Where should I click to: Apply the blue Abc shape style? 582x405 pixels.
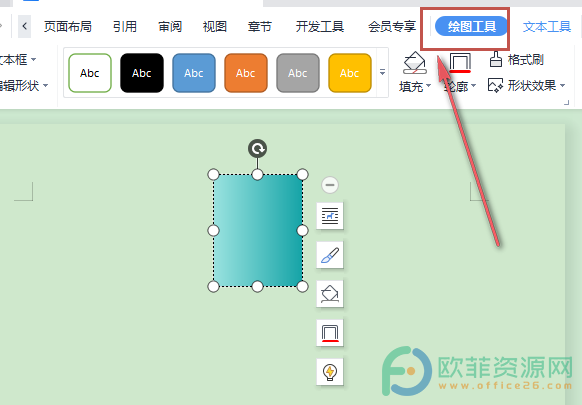point(194,73)
